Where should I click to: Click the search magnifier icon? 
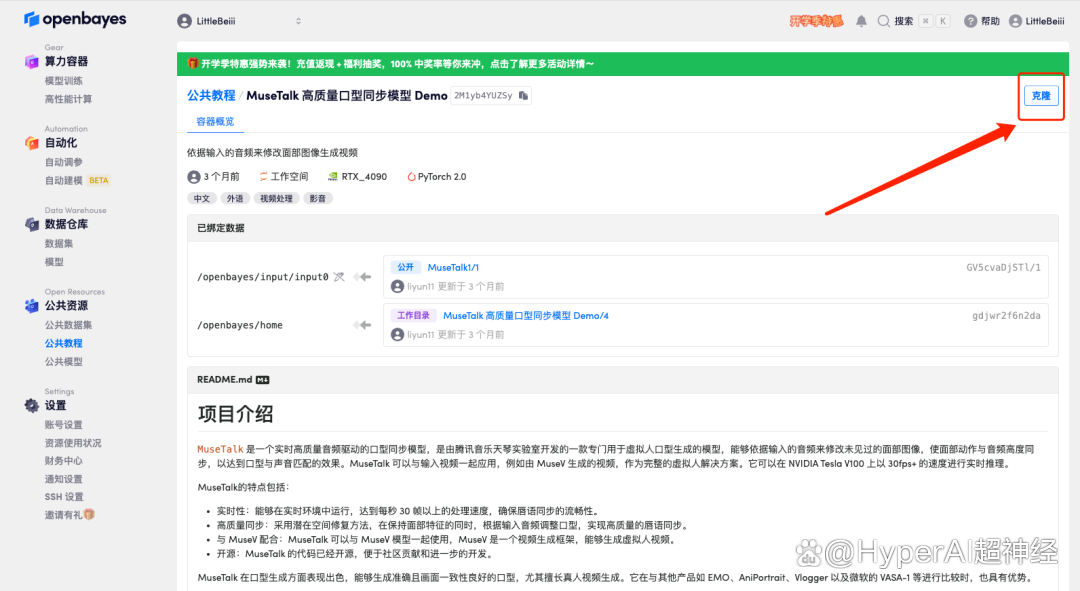tap(883, 21)
